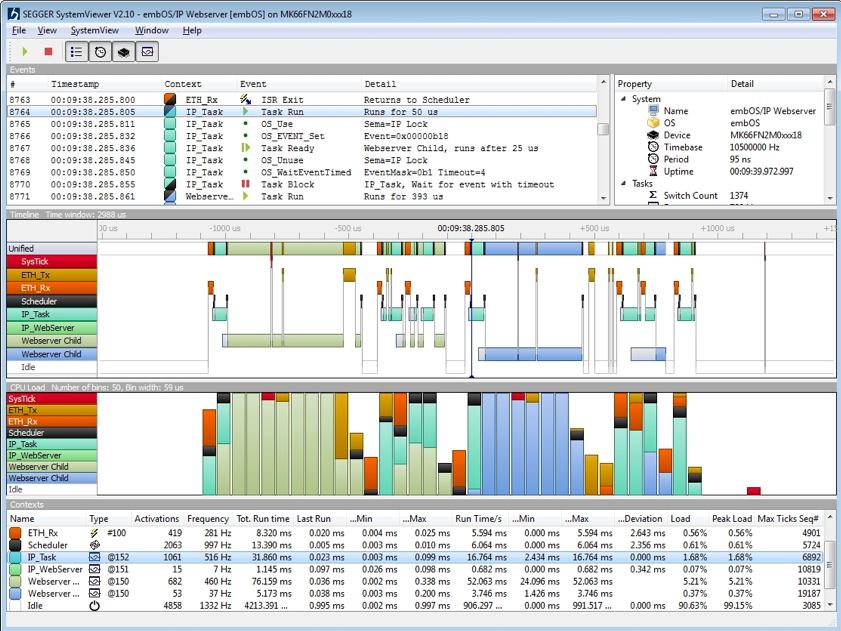The height and width of the screenshot is (631, 841).
Task: Click the Contexts window toolbar icon
Action: pyautogui.click(x=146, y=52)
